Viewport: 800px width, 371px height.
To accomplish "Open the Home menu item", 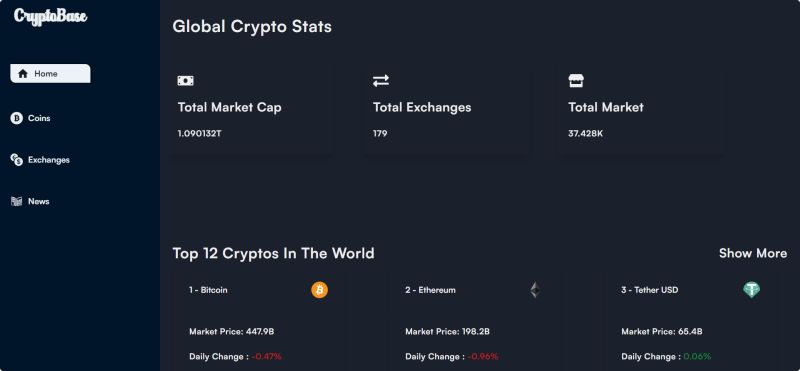I will pyautogui.click(x=51, y=73).
